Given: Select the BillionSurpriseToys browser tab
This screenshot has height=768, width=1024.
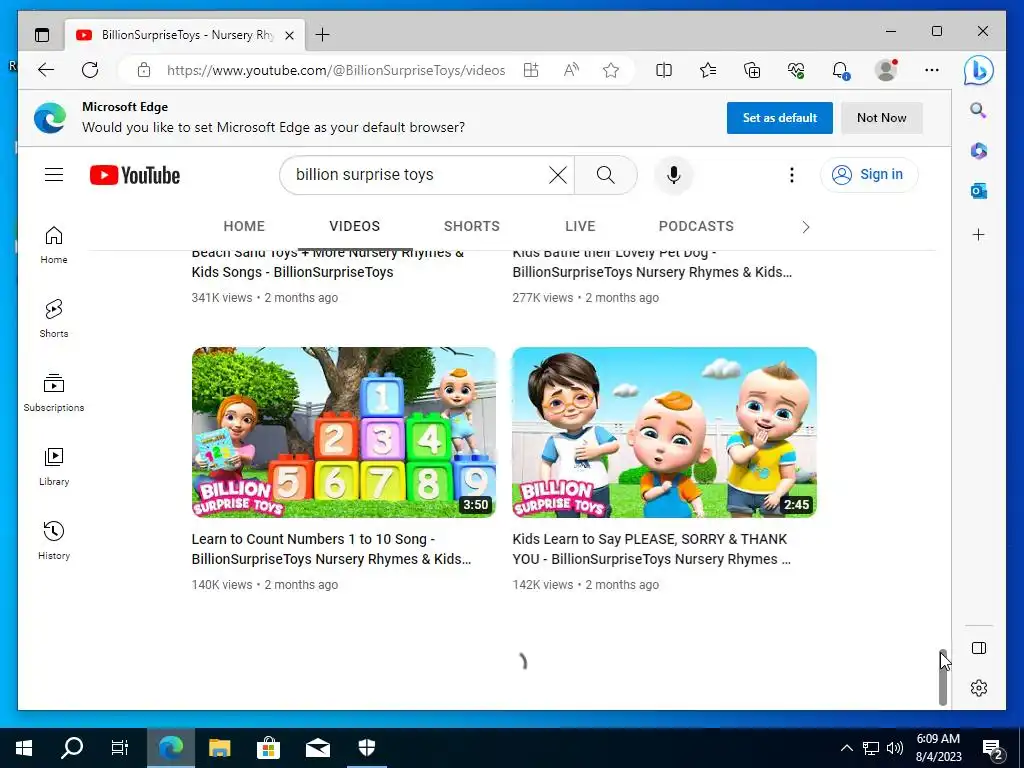Looking at the screenshot, I should point(185,35).
